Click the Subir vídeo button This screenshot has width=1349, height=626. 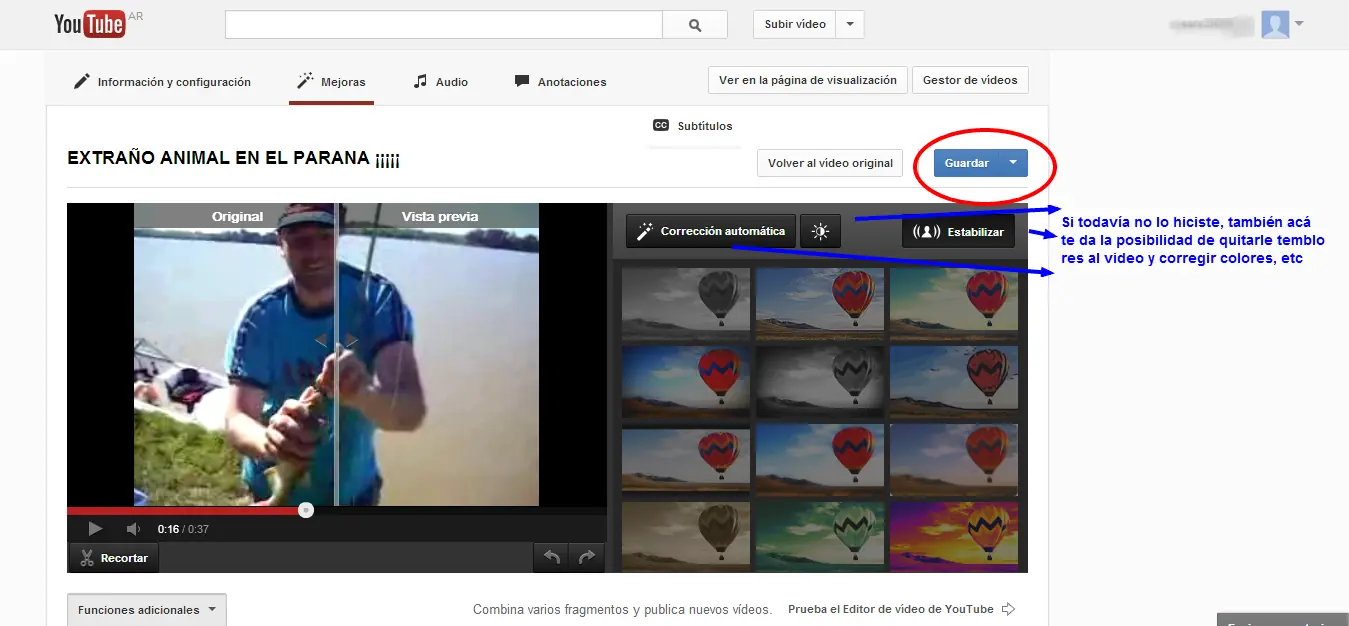click(795, 25)
